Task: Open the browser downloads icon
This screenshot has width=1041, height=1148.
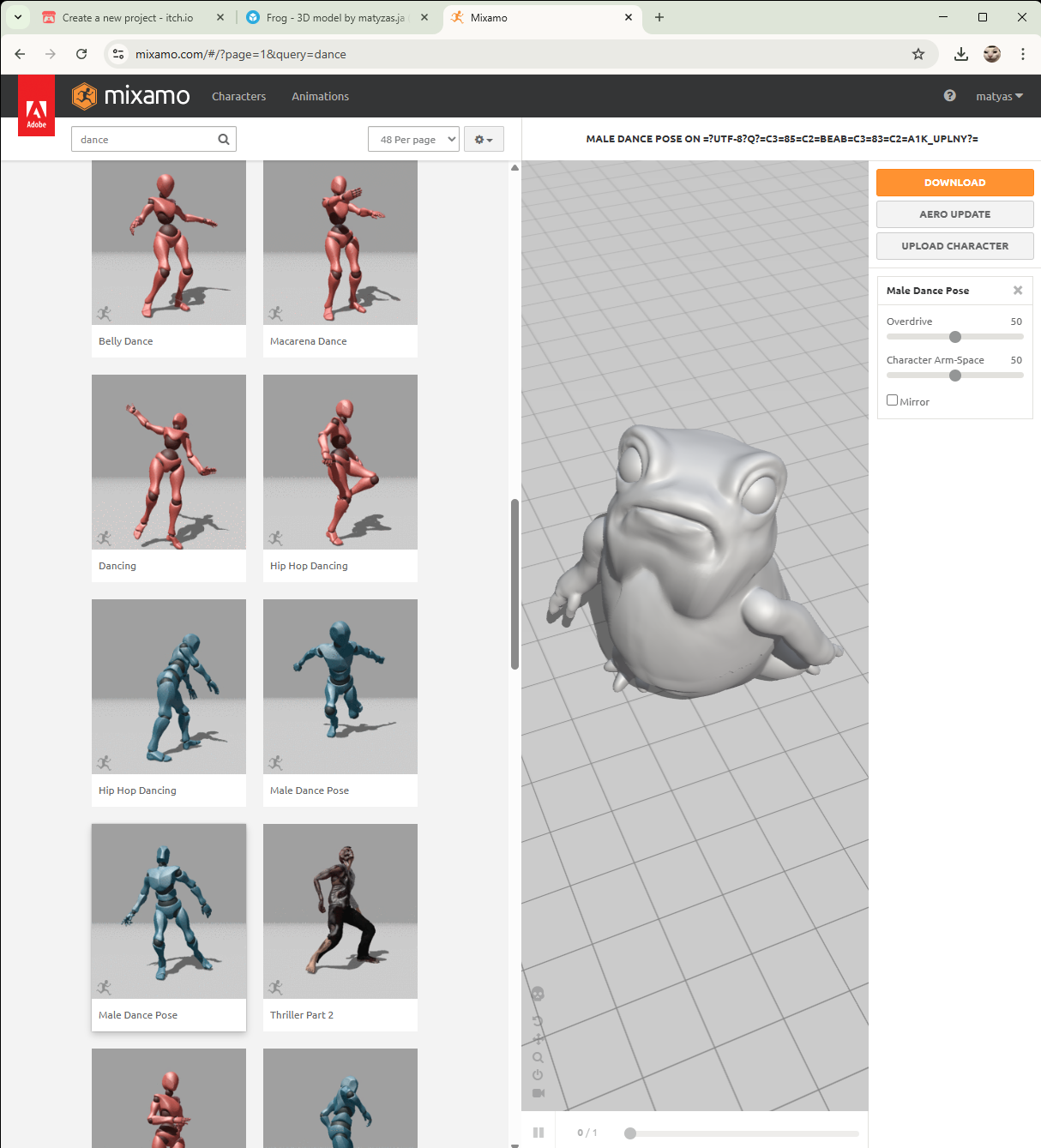Action: coord(961,54)
